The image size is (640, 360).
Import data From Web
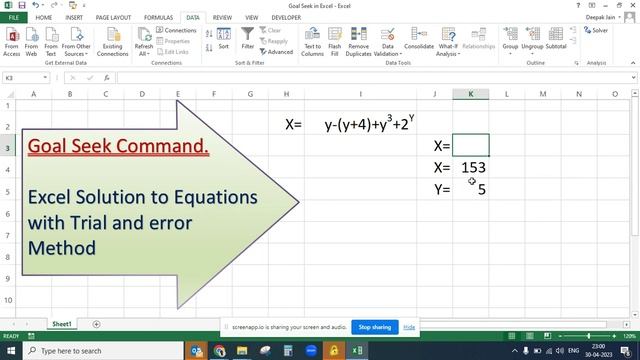click(31, 42)
